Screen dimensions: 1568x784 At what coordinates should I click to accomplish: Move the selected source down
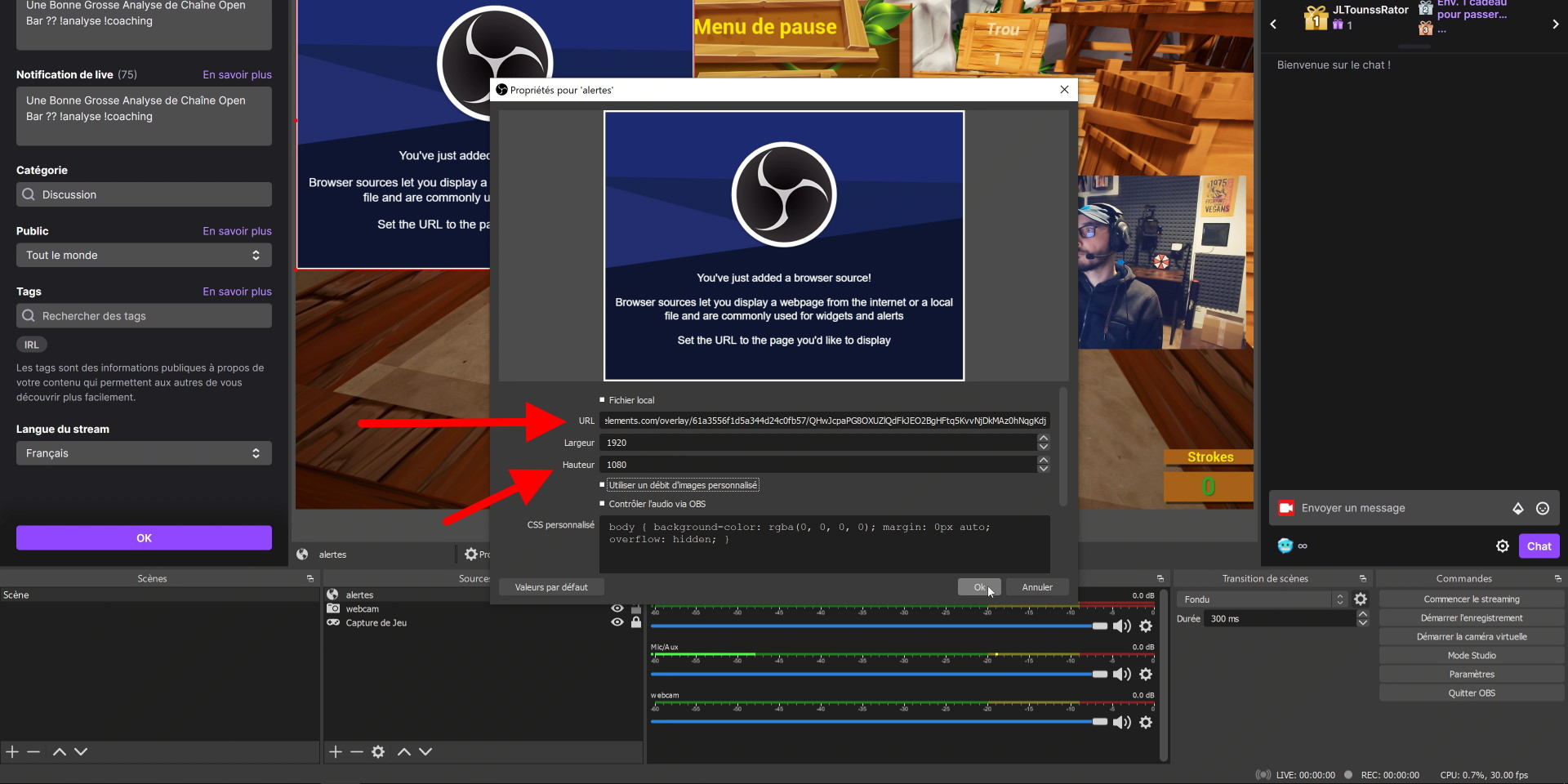click(x=425, y=751)
